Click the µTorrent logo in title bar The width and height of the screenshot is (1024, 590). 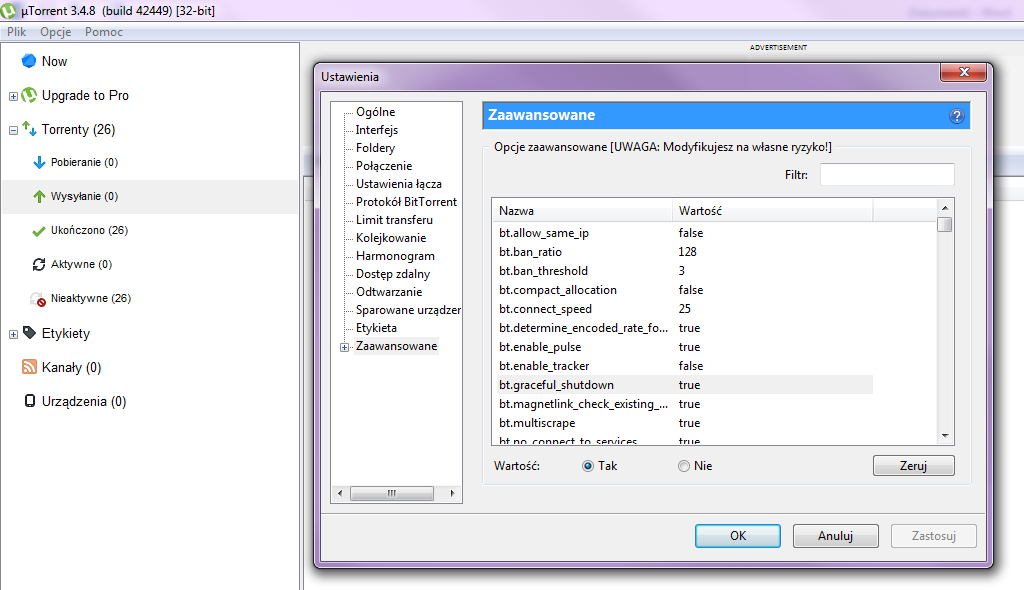8,10
